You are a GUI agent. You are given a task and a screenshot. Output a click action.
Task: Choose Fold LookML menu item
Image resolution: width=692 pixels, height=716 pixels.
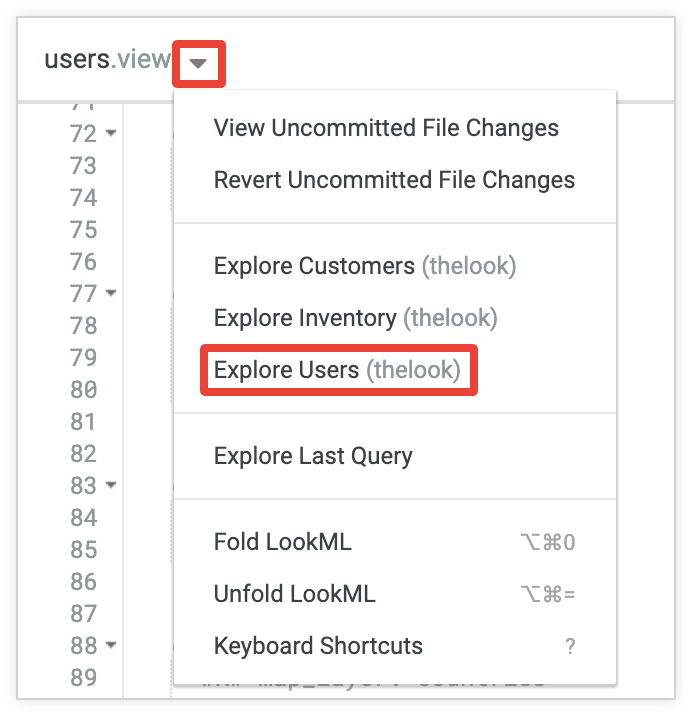(x=283, y=542)
